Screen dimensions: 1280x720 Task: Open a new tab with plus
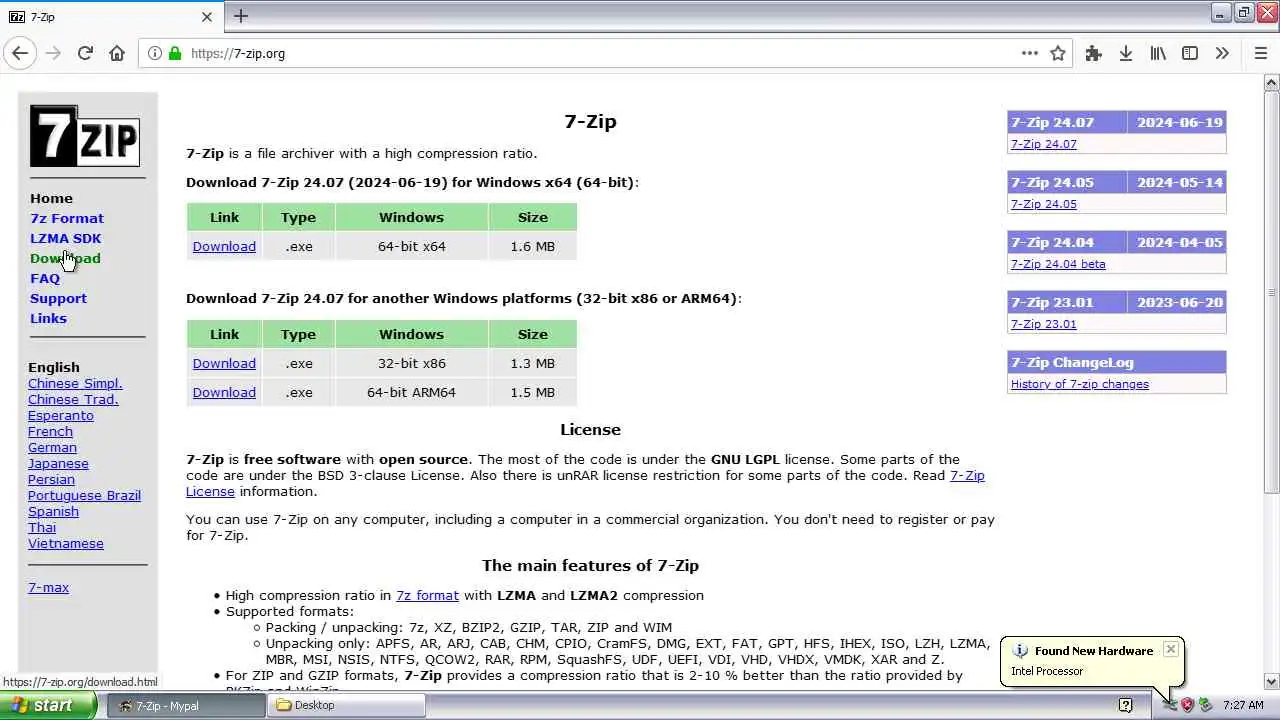(x=241, y=16)
